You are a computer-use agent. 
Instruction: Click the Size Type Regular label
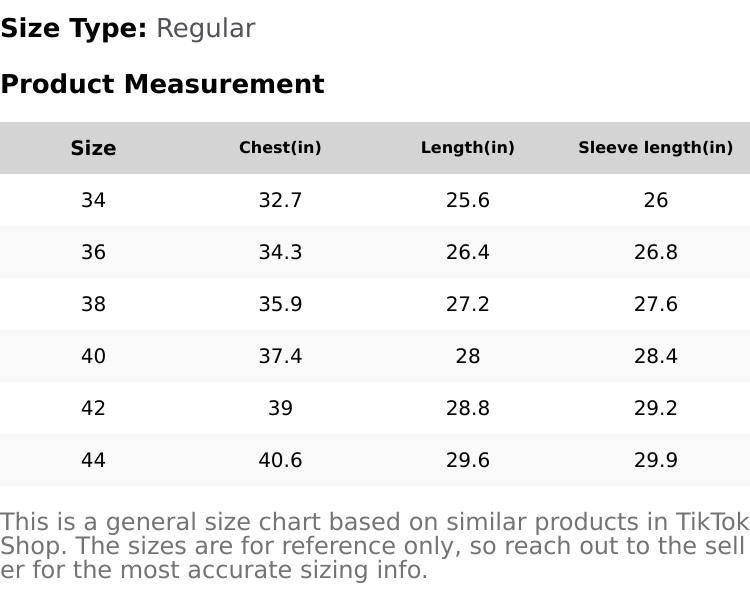click(x=128, y=29)
